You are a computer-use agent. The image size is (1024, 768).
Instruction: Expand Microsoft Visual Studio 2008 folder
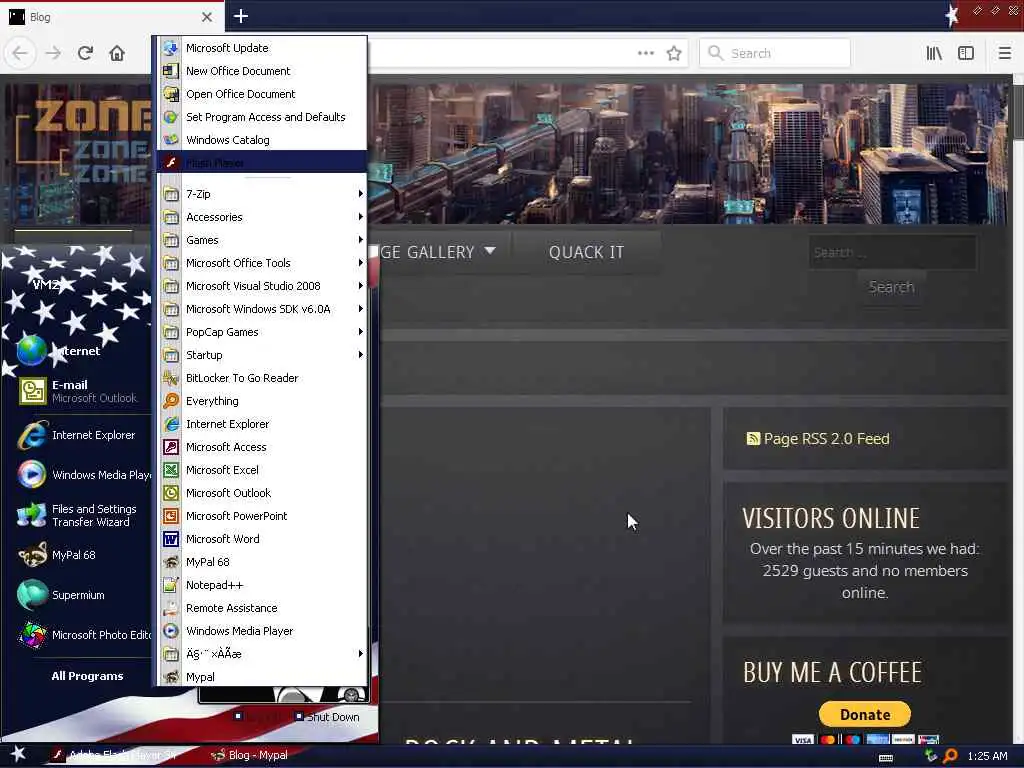[x=262, y=286]
